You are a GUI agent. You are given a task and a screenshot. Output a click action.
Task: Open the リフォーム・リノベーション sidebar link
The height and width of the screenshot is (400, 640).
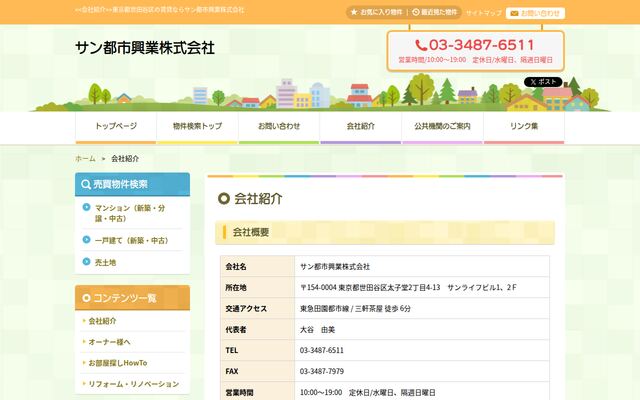(x=133, y=384)
